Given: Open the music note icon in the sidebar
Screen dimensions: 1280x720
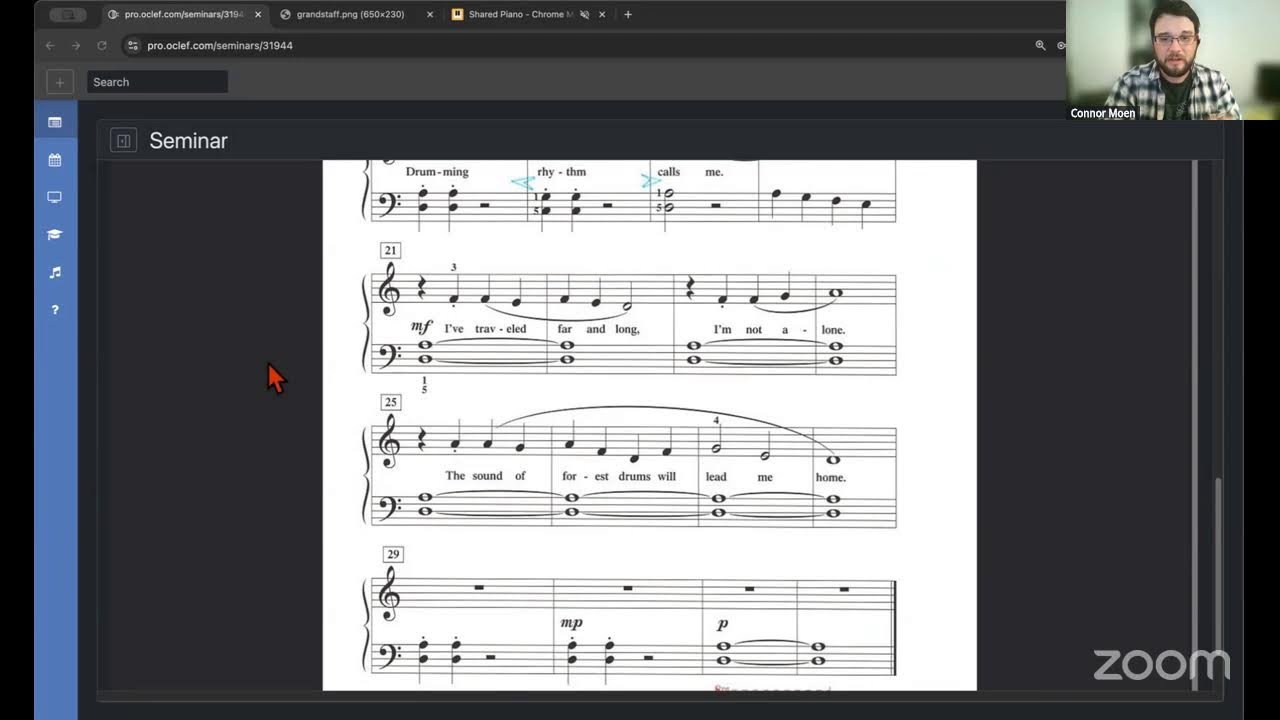Looking at the screenshot, I should (x=55, y=272).
